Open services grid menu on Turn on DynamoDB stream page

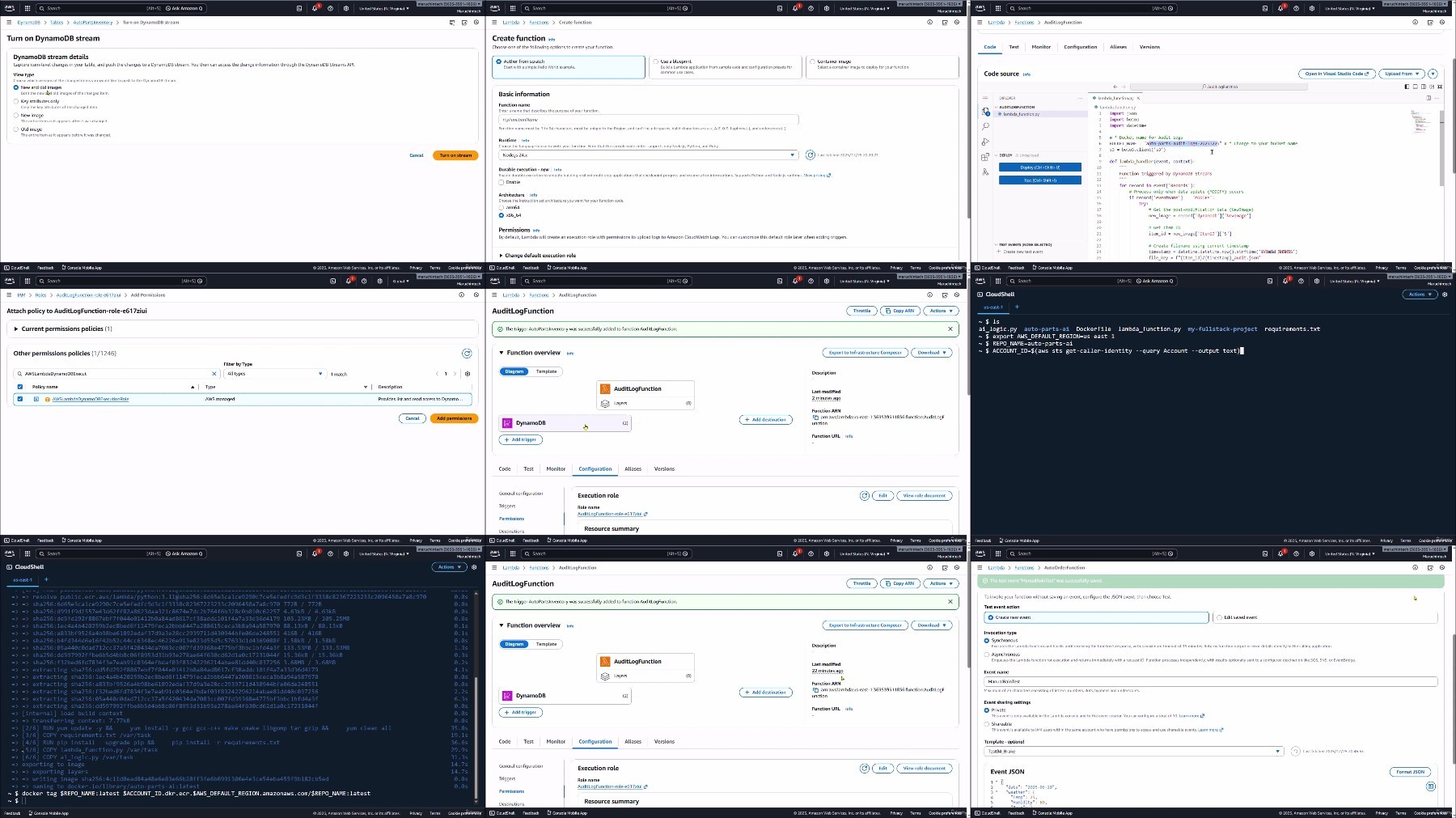(x=28, y=8)
